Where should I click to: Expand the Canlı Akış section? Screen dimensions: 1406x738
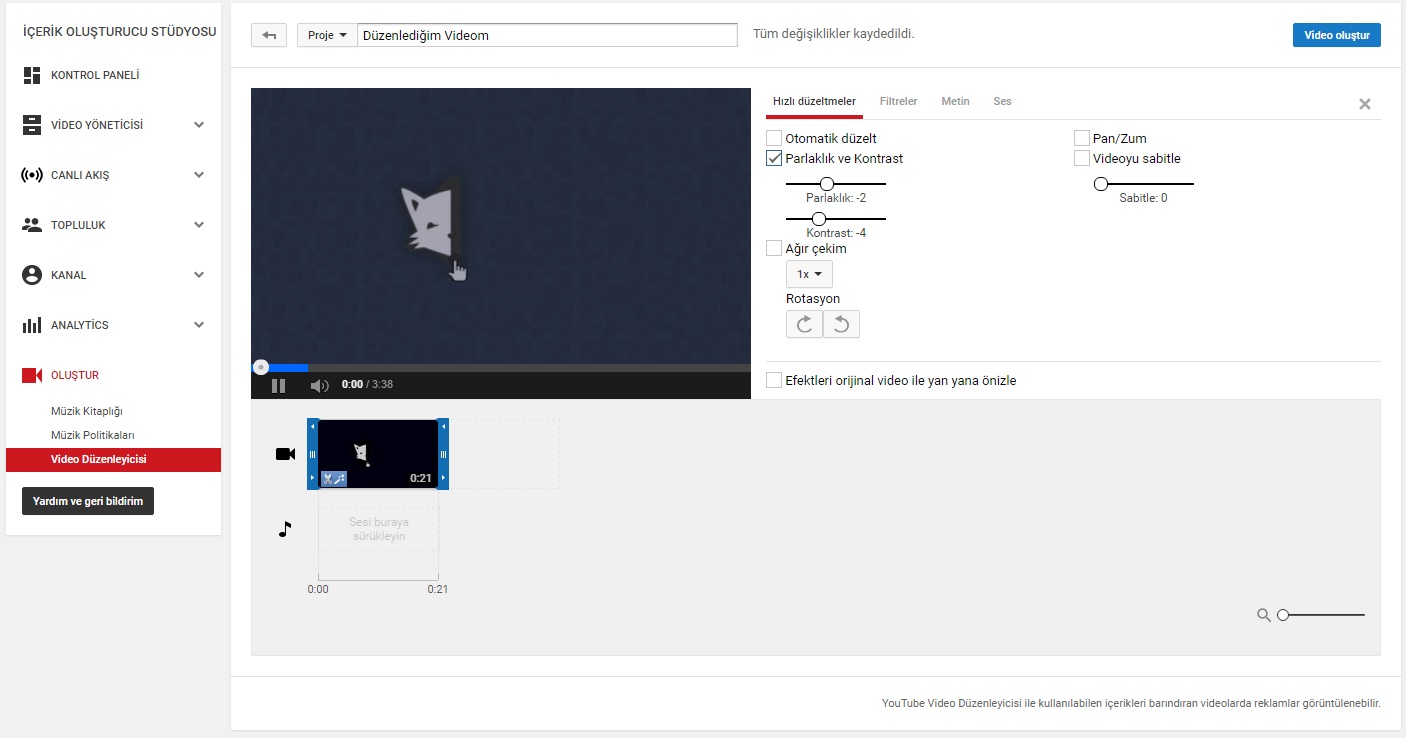pos(199,175)
